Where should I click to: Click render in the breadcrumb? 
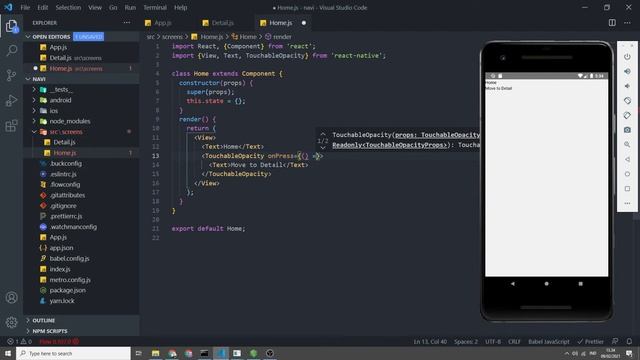click(282, 37)
